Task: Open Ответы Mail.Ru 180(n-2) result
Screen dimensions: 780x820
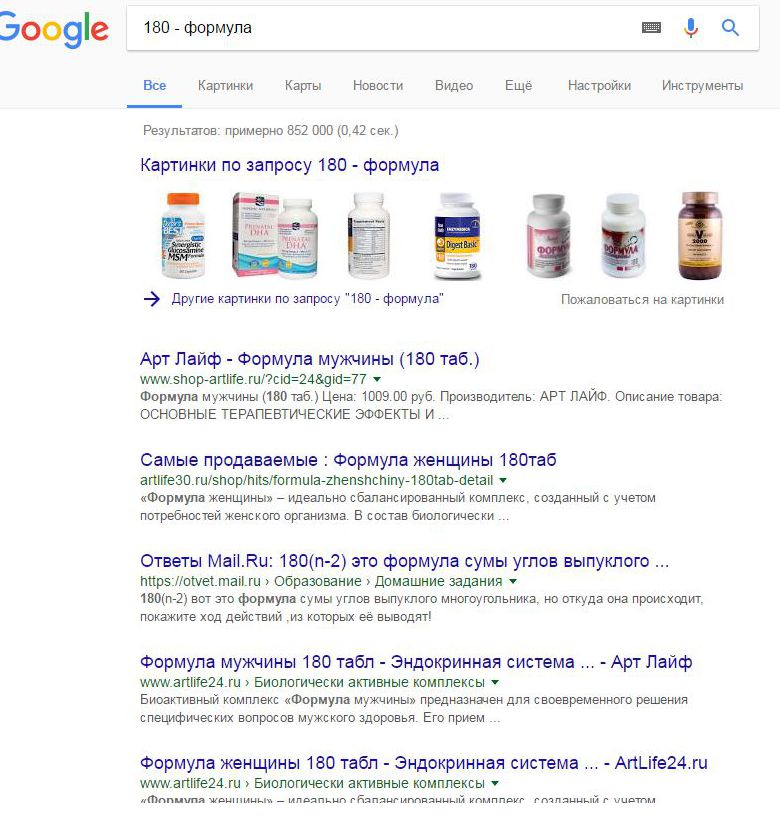Action: pyautogui.click(x=404, y=561)
